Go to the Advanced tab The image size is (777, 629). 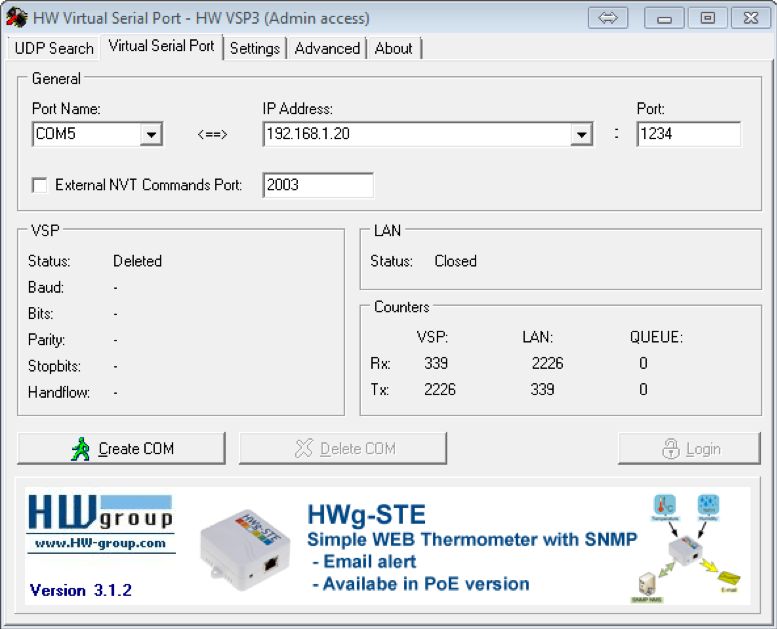pyautogui.click(x=327, y=49)
